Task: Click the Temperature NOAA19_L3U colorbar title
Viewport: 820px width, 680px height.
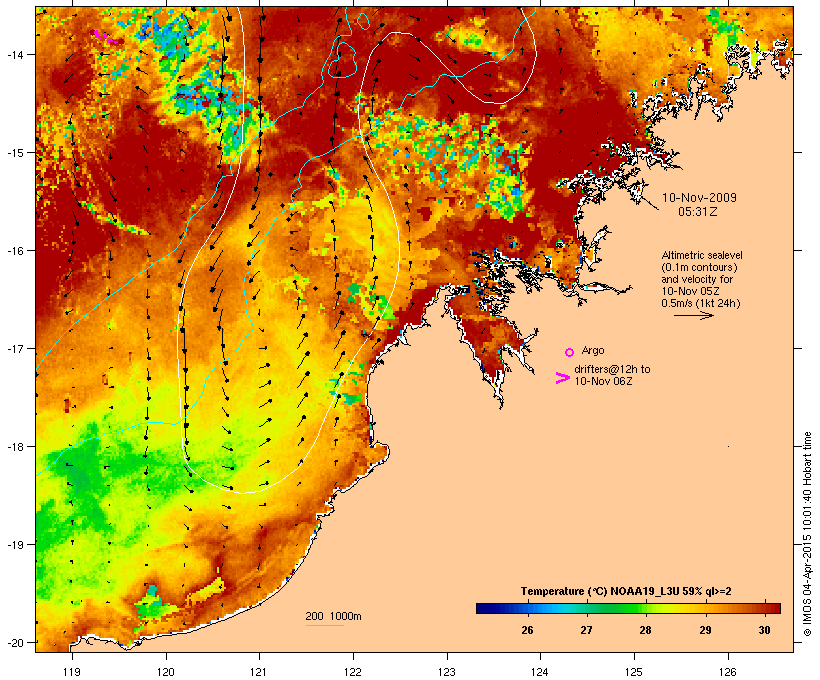Action: pos(626,591)
